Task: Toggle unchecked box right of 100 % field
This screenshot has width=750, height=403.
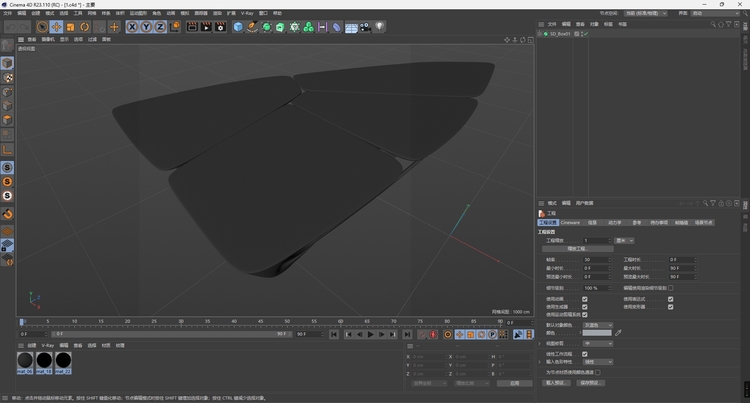Action: [671, 288]
